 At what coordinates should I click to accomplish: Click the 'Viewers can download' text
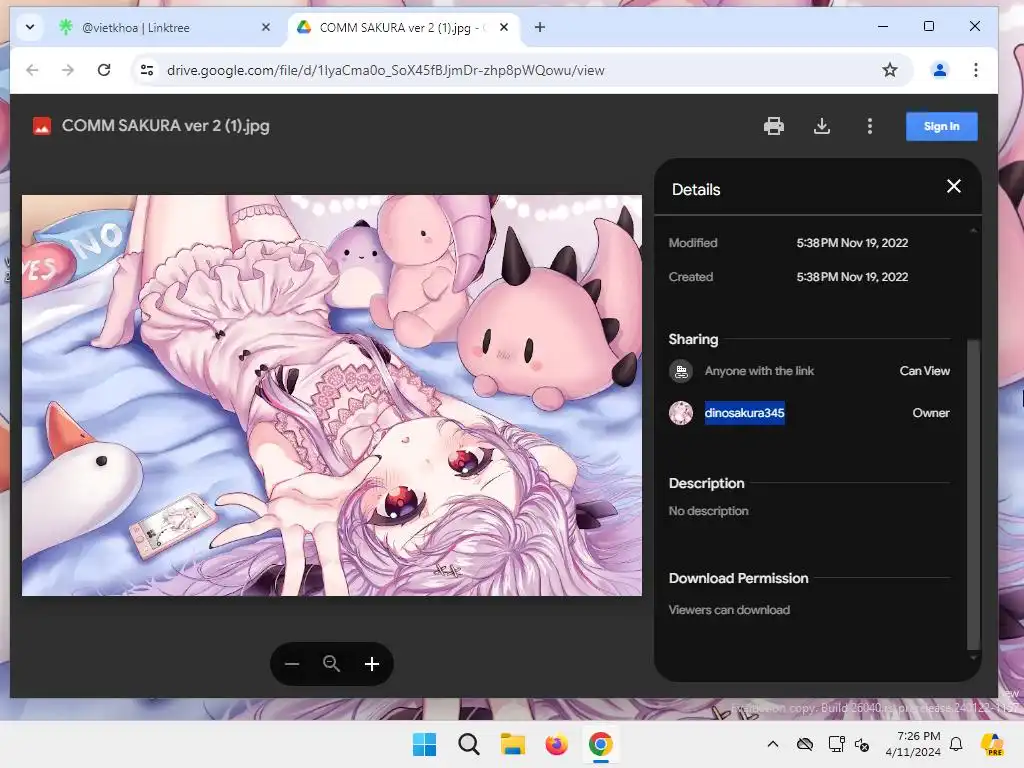click(x=729, y=610)
